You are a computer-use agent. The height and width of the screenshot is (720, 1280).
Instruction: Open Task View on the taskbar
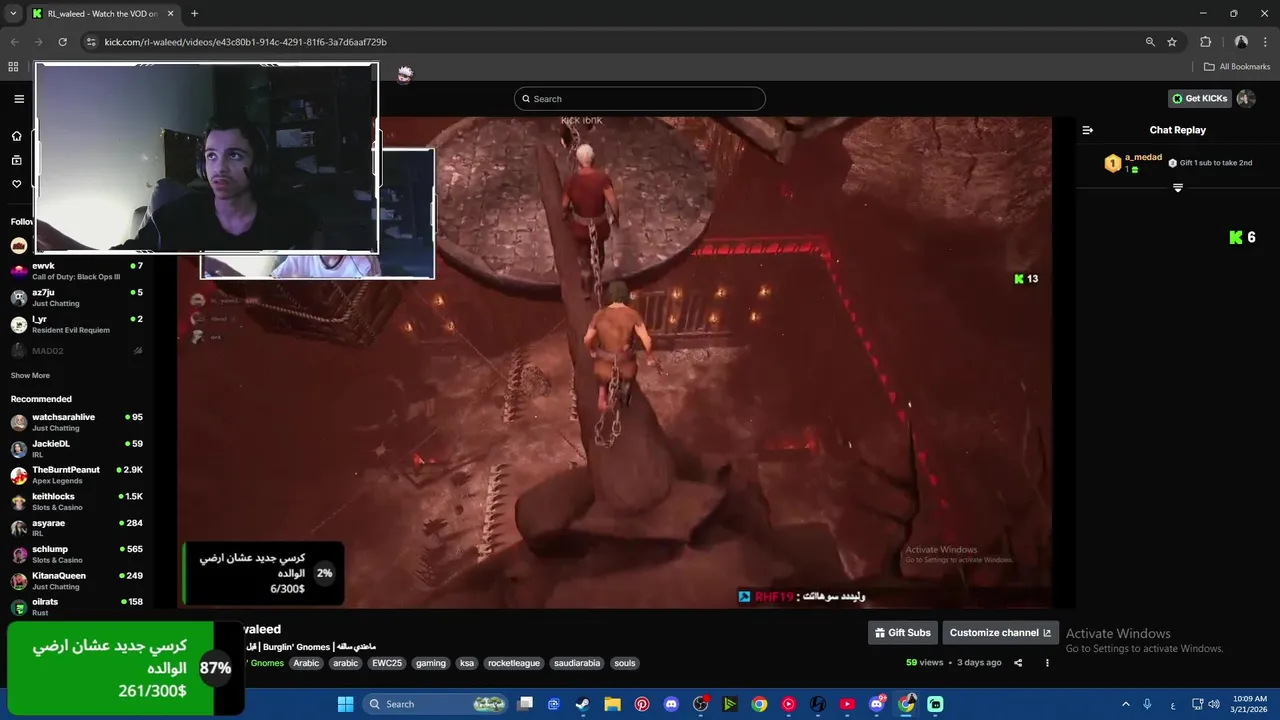tap(525, 704)
